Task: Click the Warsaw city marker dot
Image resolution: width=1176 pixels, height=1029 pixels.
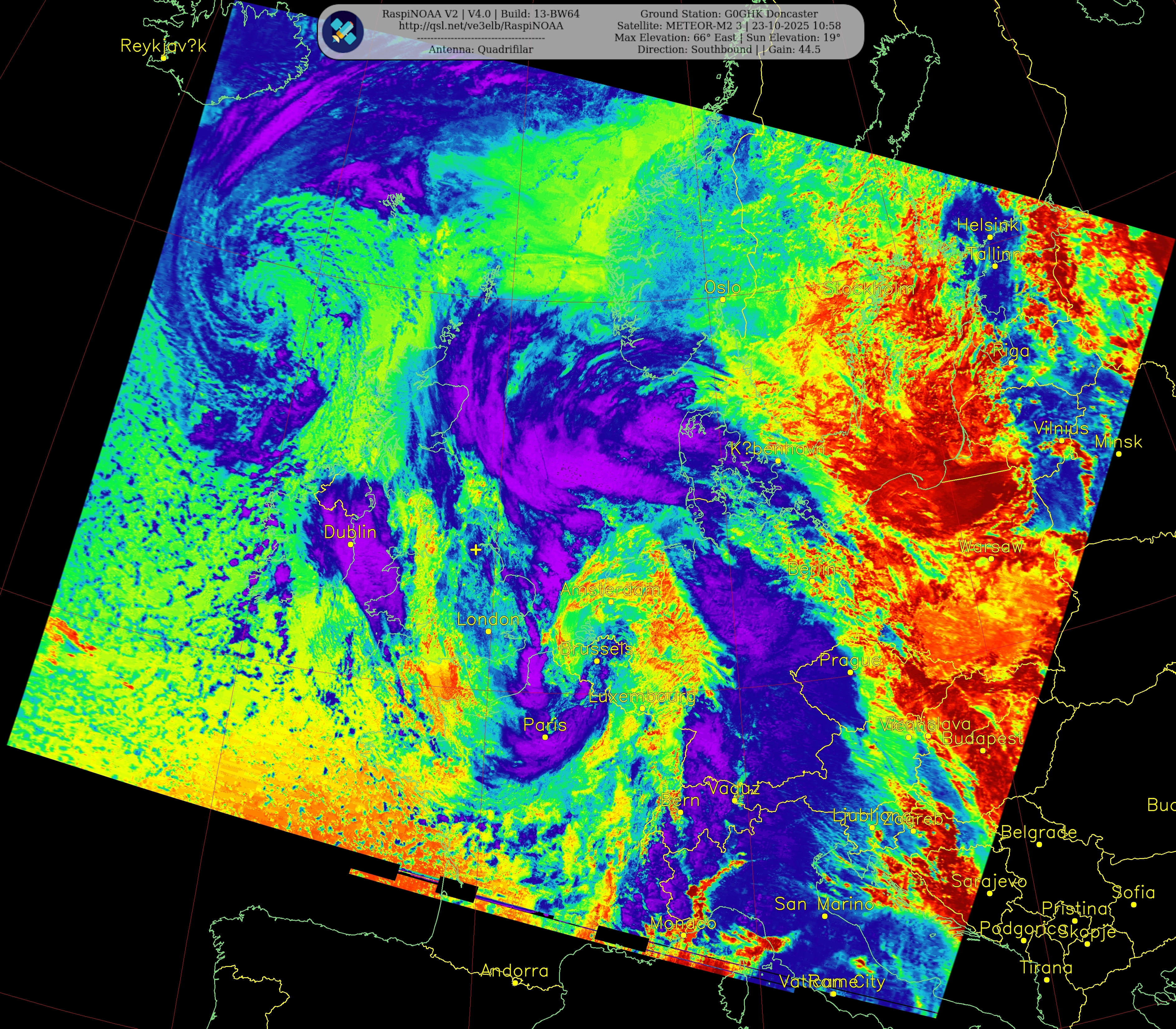Action: [990, 559]
